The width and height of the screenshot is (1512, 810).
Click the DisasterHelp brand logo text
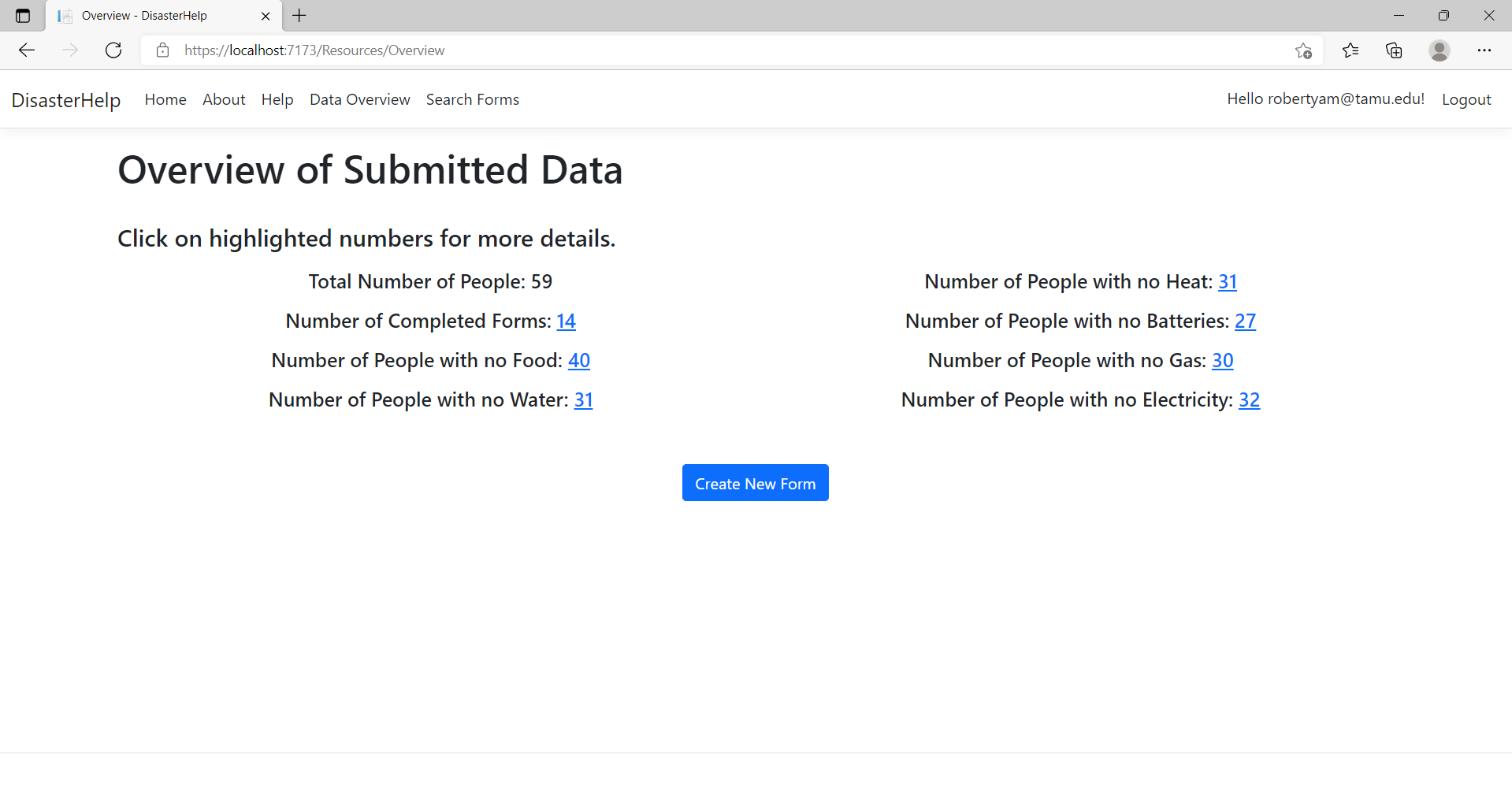point(66,100)
